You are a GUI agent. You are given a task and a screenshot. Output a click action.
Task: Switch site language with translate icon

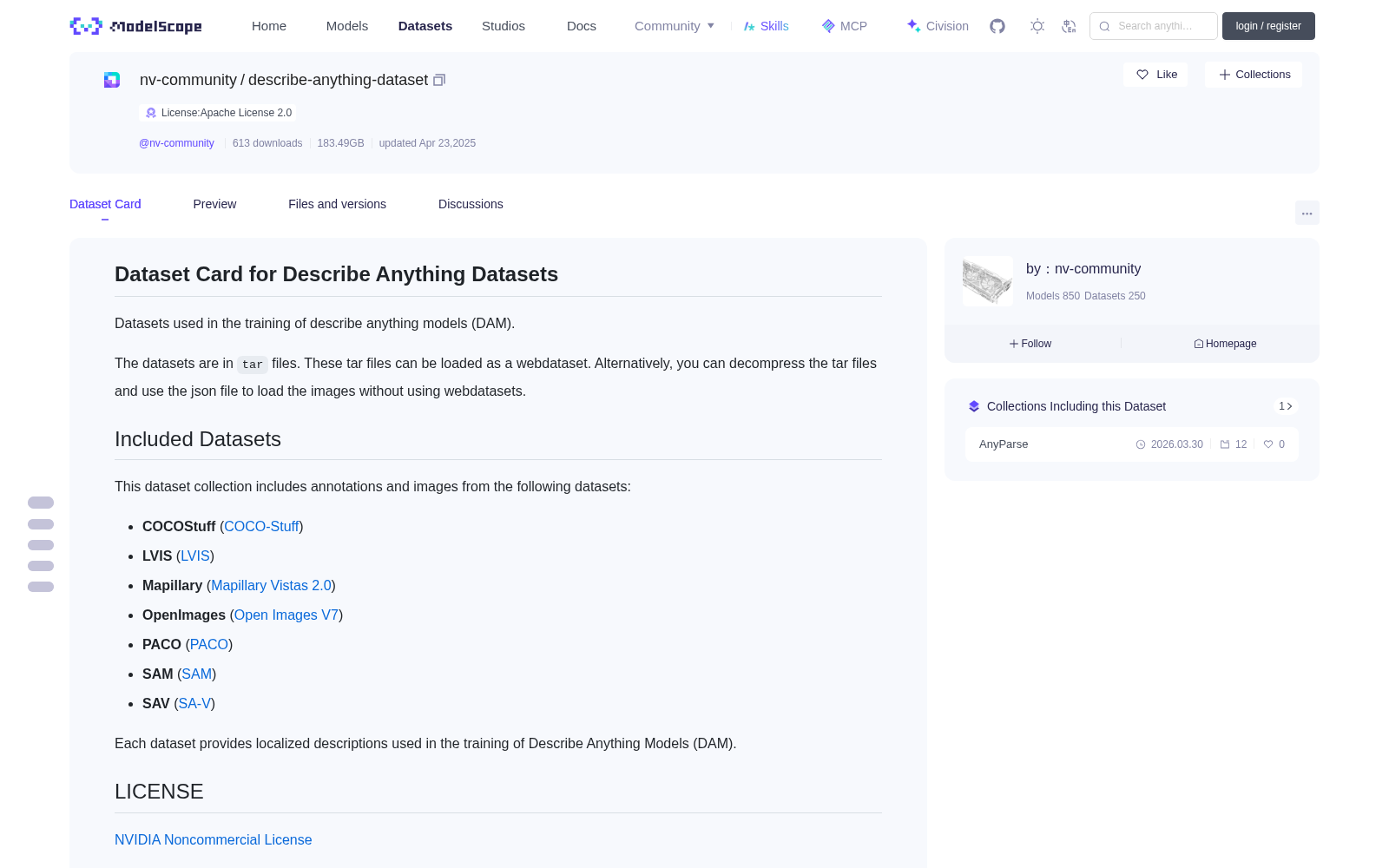pyautogui.click(x=1070, y=26)
